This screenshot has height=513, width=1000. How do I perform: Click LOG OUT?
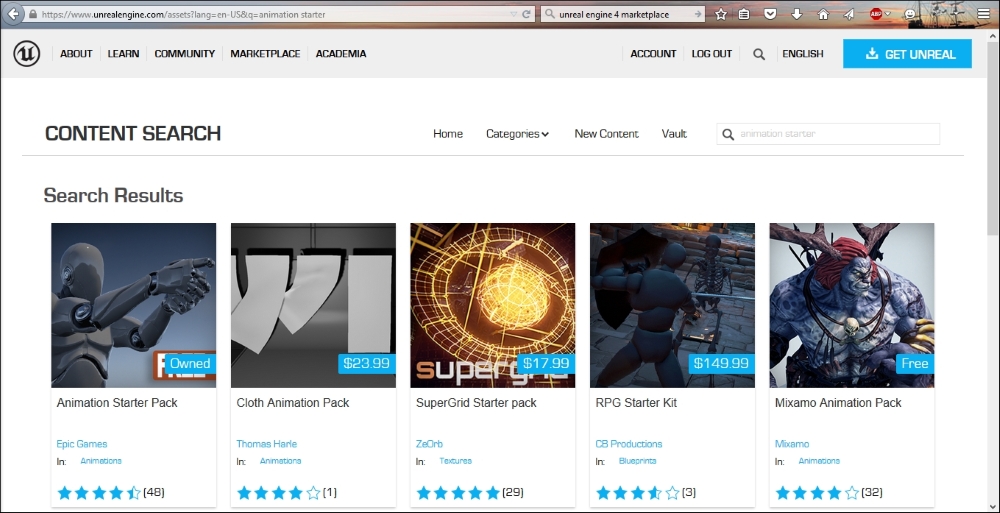tap(712, 54)
